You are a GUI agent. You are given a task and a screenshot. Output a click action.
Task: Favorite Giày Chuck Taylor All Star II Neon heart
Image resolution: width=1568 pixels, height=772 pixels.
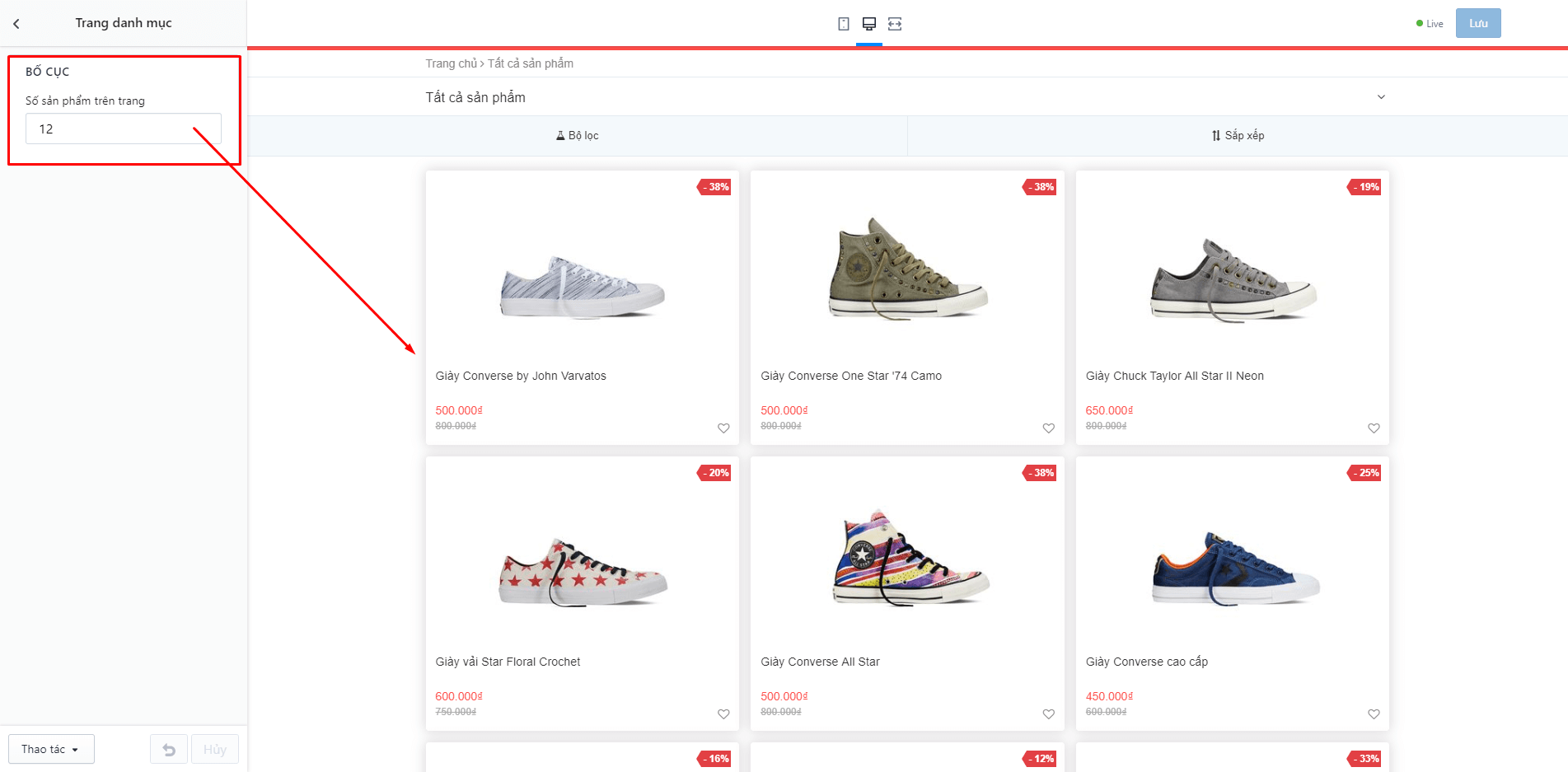click(x=1374, y=428)
